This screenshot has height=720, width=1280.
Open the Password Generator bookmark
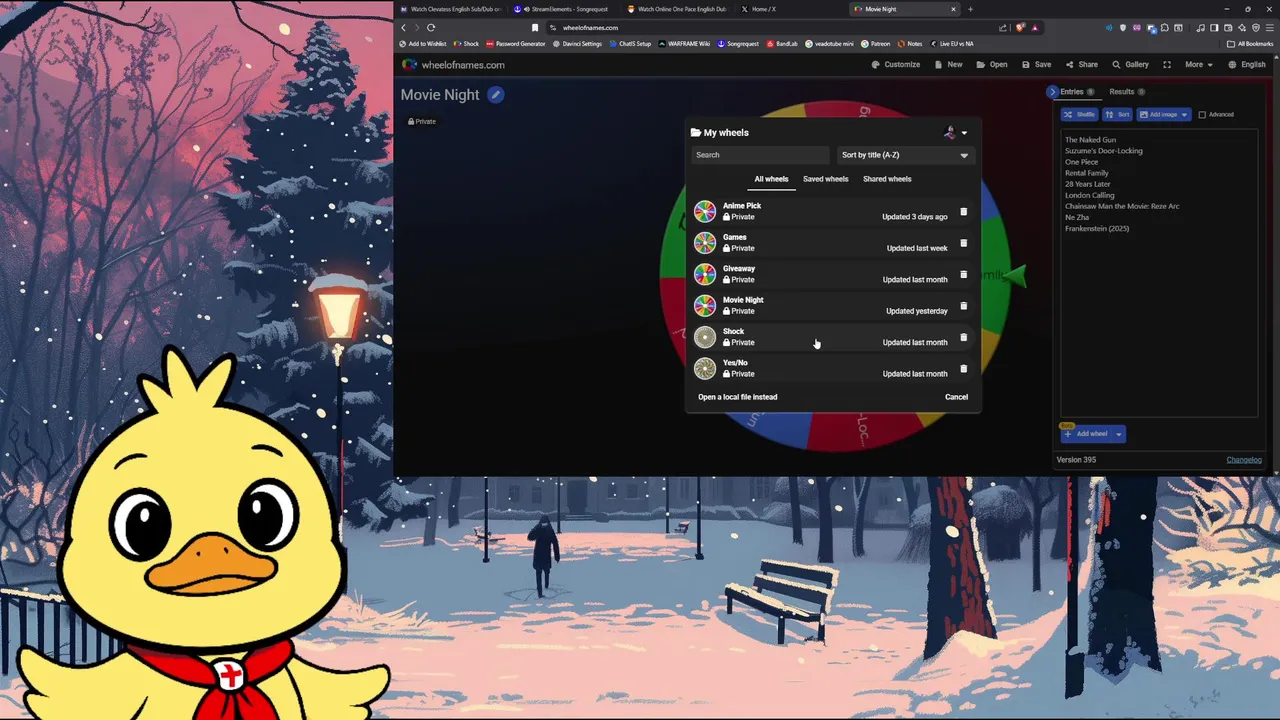(516, 44)
